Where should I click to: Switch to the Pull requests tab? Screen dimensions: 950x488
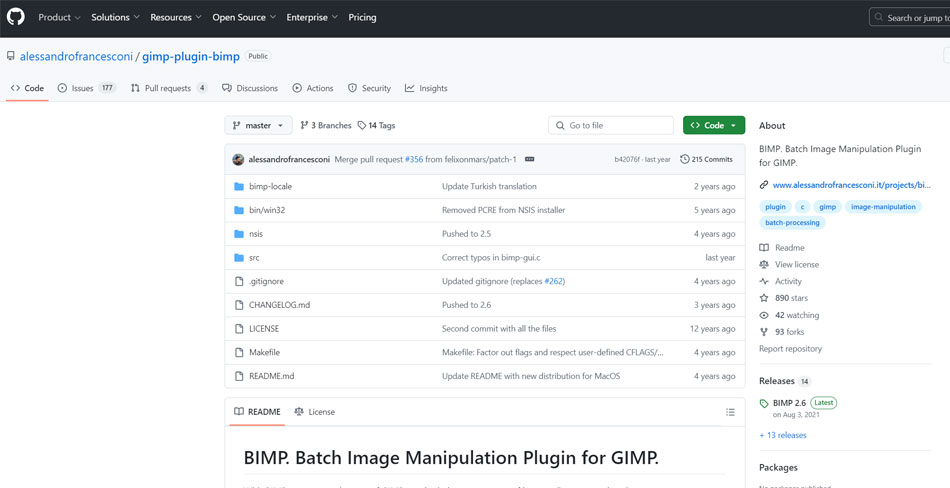(x=168, y=88)
